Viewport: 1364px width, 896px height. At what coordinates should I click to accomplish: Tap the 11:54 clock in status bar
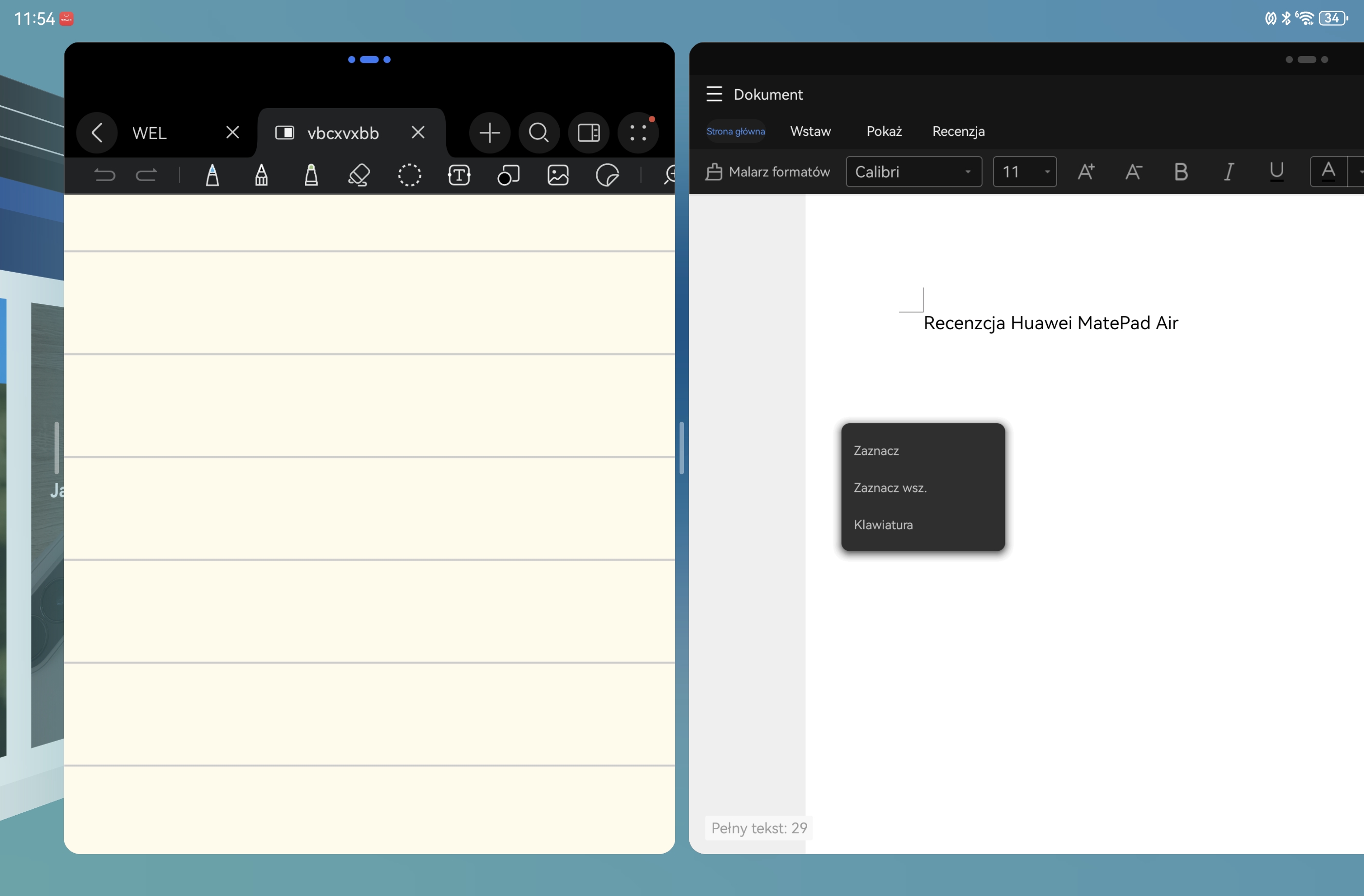coord(35,19)
